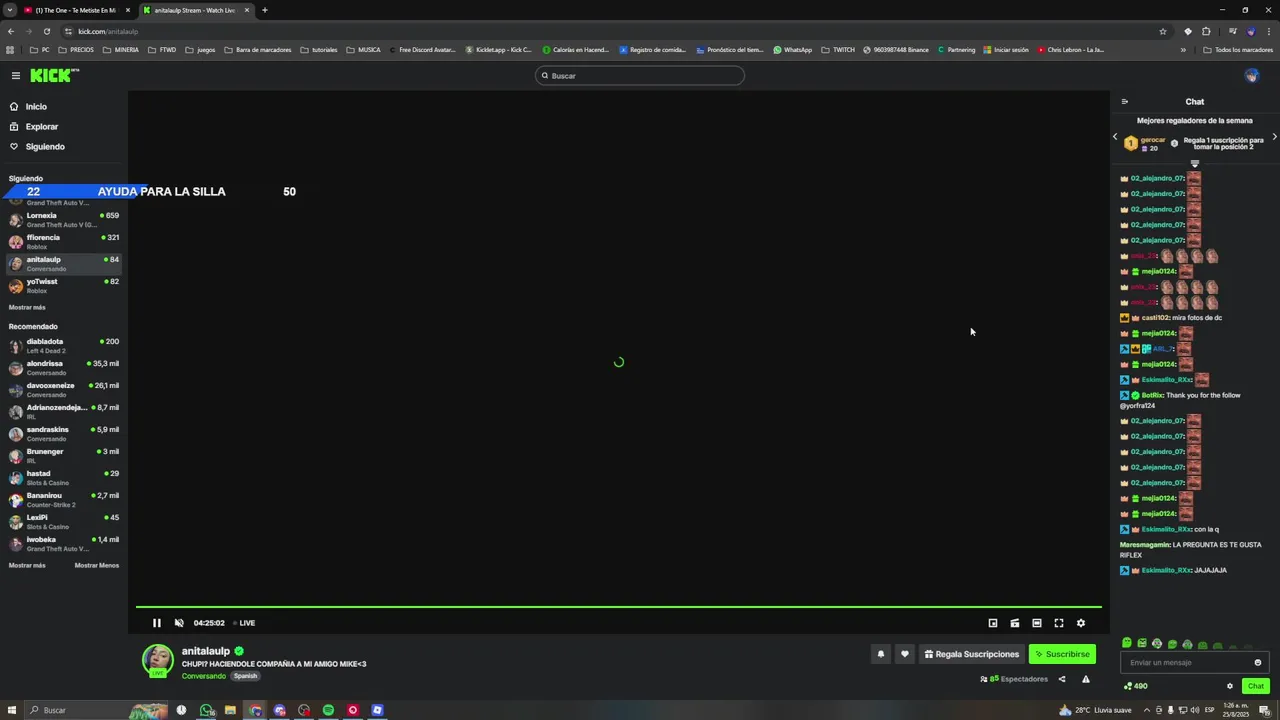Image resolution: width=1280 pixels, height=720 pixels.
Task: Open the TWITCH bookmarks folder
Action: click(838, 50)
